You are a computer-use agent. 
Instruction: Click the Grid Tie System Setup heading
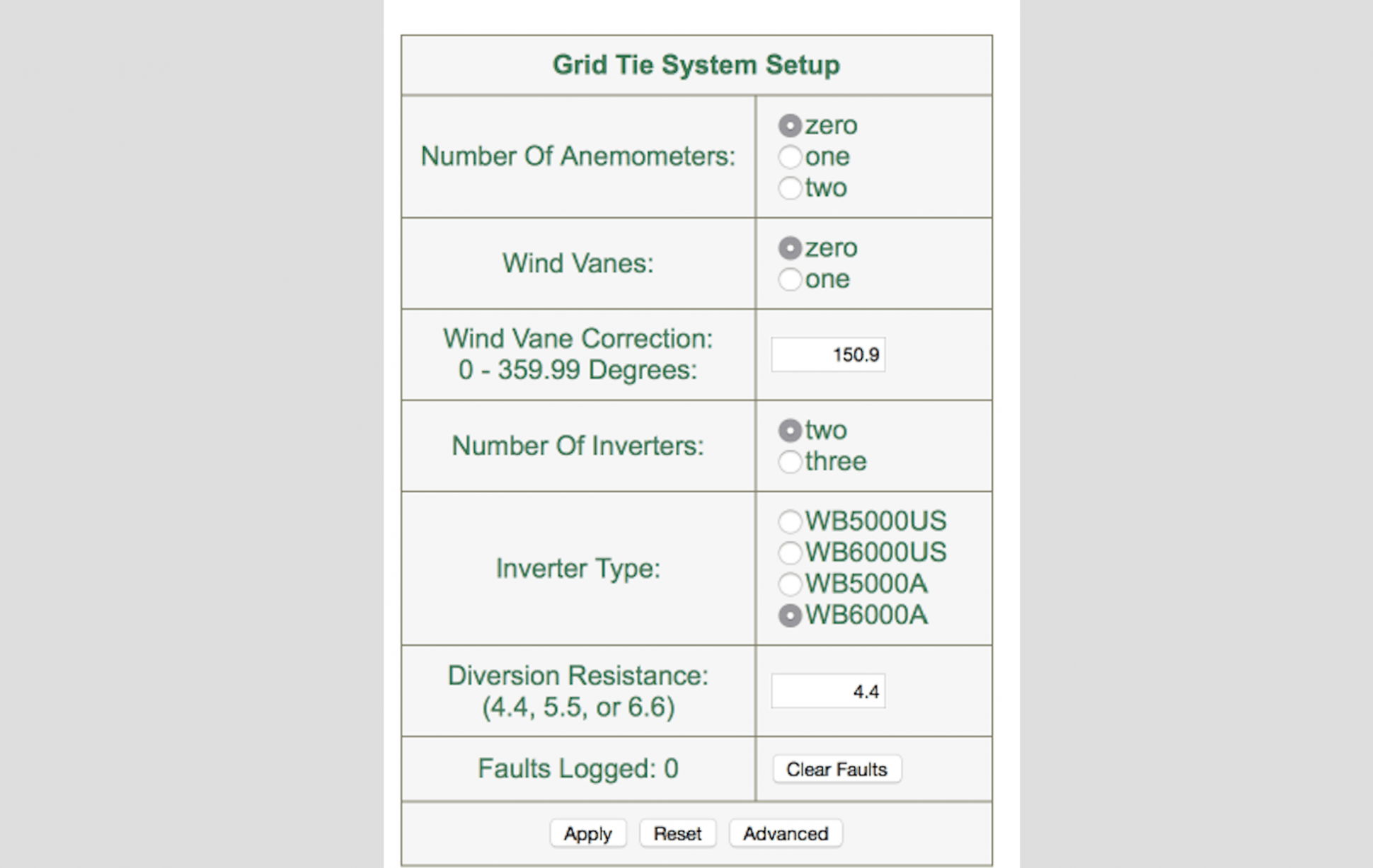pos(696,65)
